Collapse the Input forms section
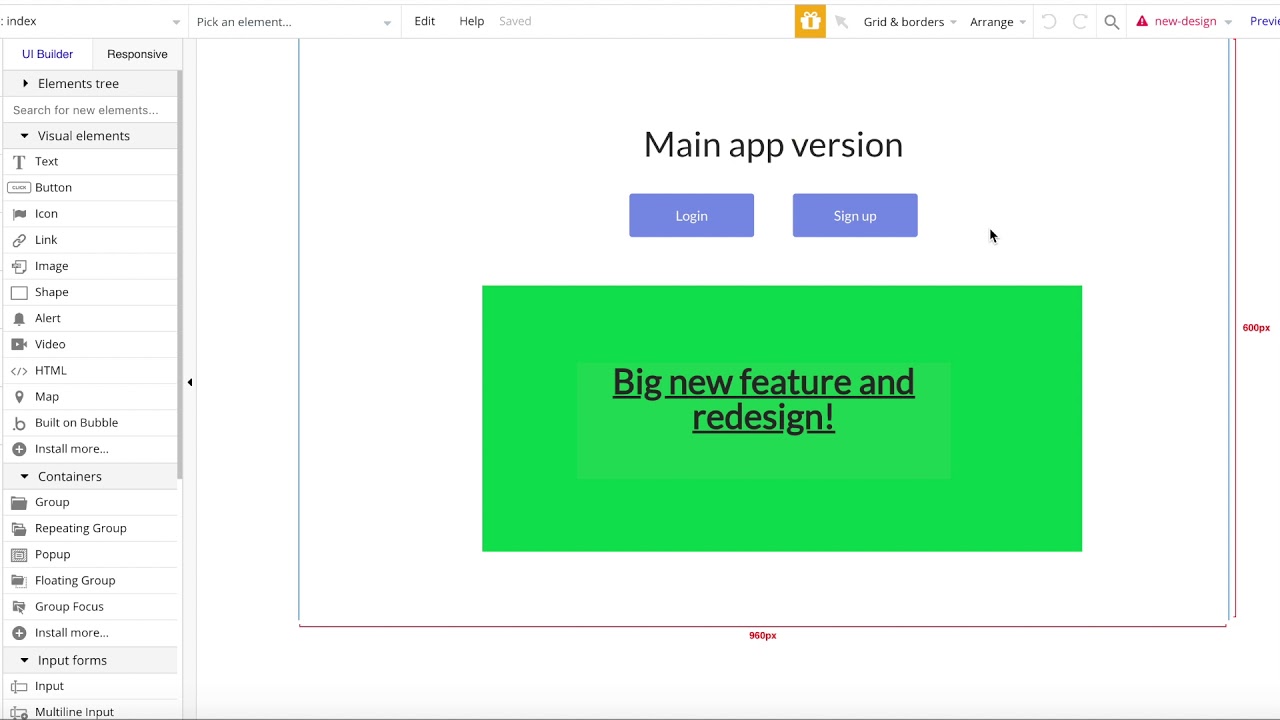Image resolution: width=1280 pixels, height=720 pixels. 90,660
